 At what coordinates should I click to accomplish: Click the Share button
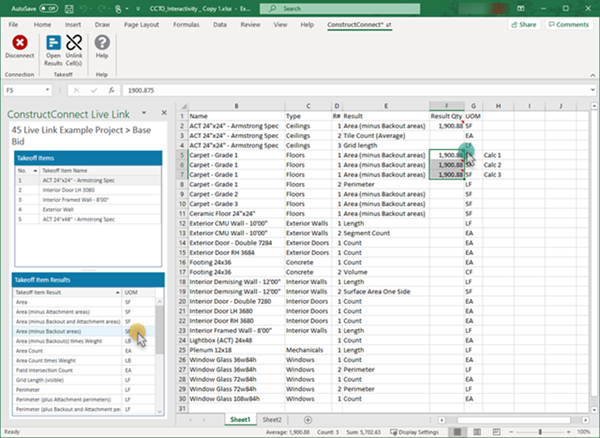point(524,24)
